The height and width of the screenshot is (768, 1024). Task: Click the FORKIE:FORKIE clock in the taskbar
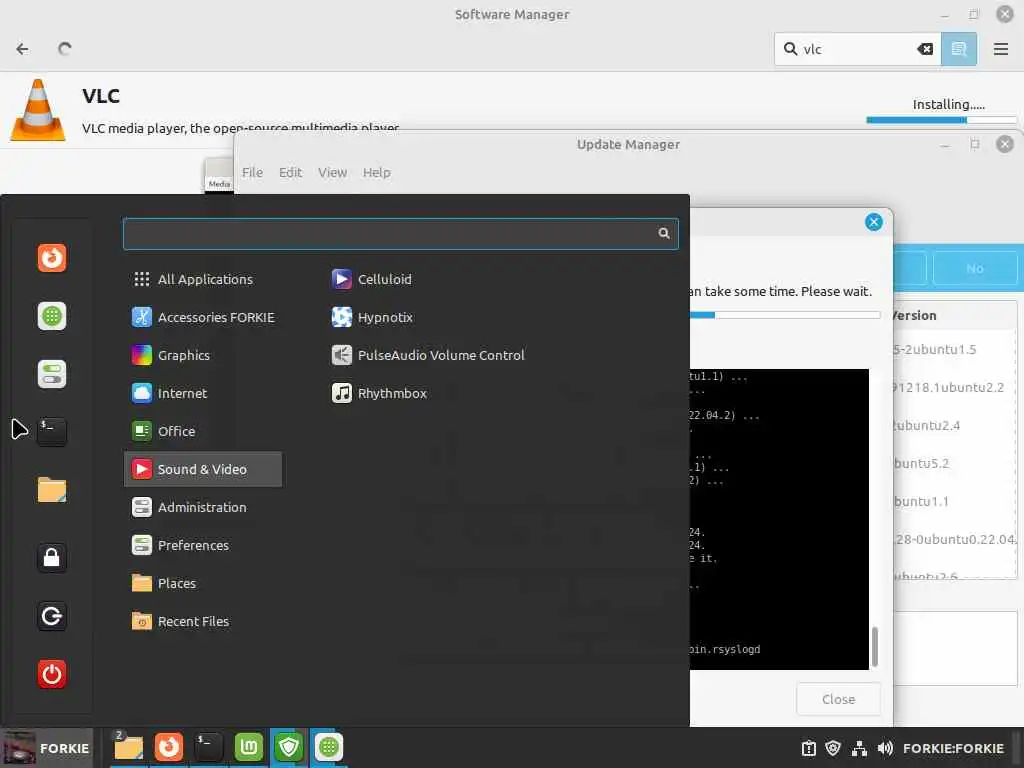pos(953,748)
